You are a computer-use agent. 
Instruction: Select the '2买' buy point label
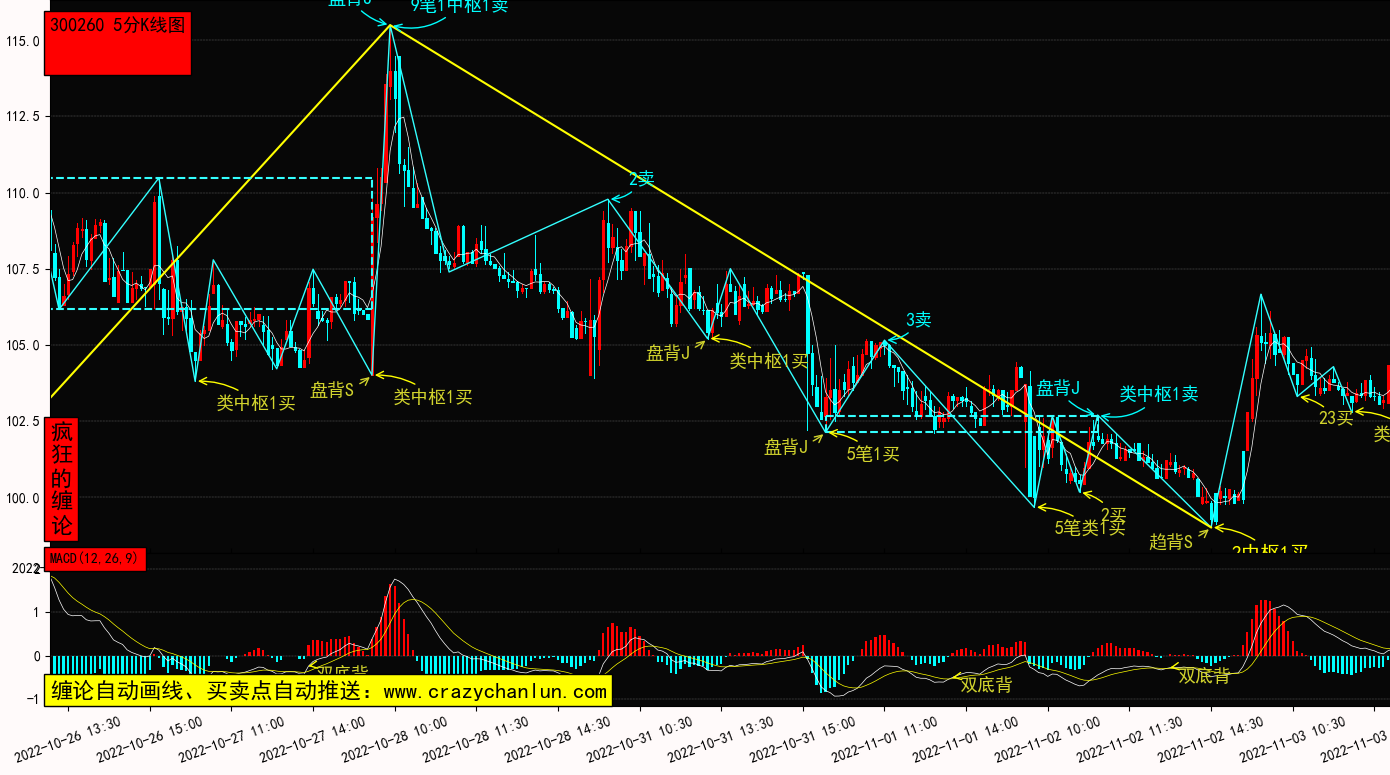pyautogui.click(x=1113, y=514)
